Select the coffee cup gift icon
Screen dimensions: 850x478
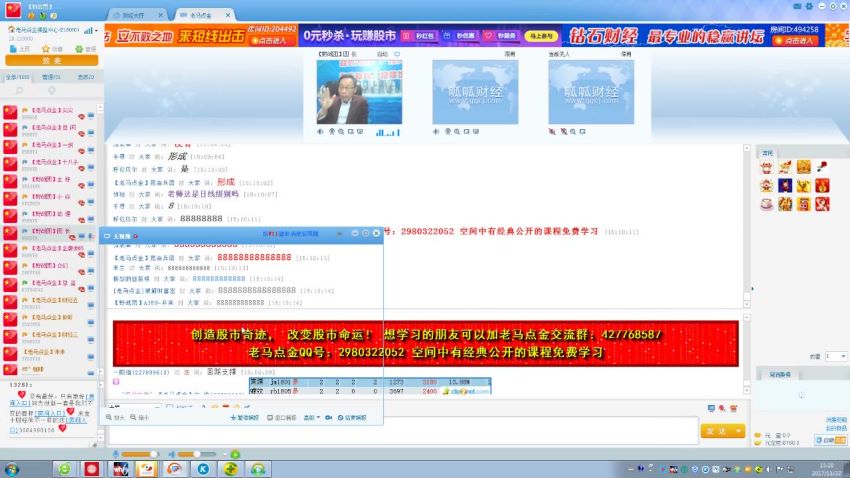tap(767, 204)
